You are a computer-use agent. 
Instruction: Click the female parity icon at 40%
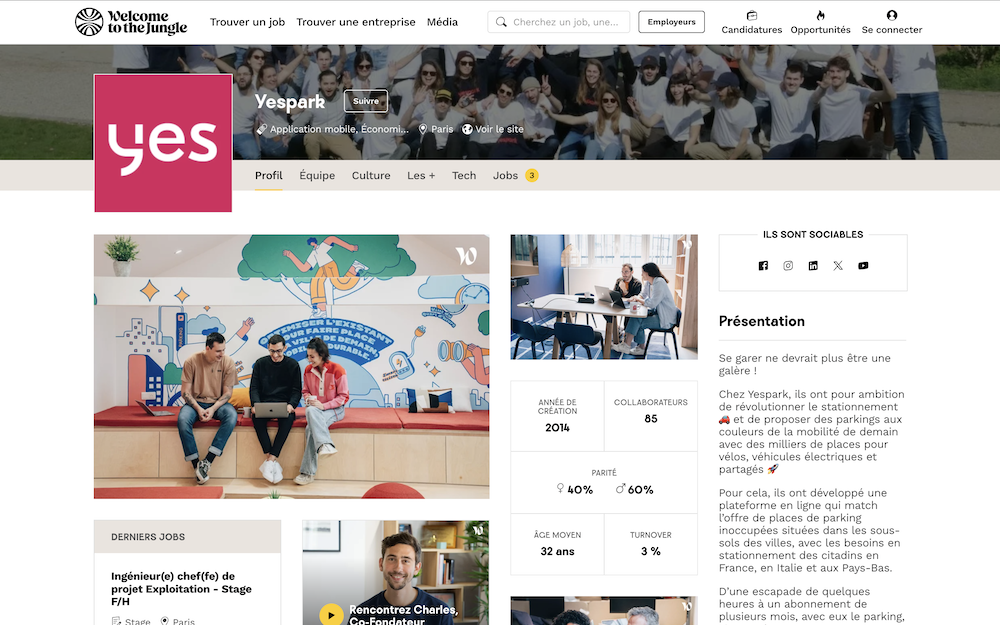[560, 489]
